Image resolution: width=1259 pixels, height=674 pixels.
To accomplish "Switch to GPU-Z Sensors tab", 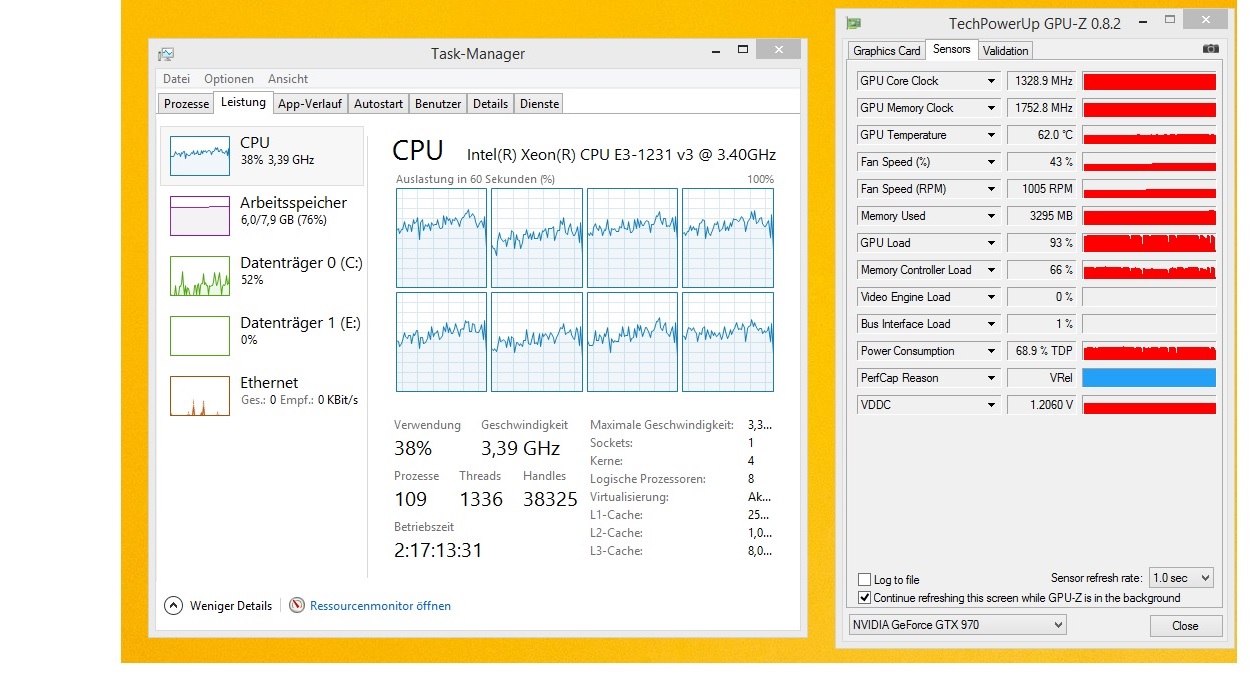I will [952, 49].
